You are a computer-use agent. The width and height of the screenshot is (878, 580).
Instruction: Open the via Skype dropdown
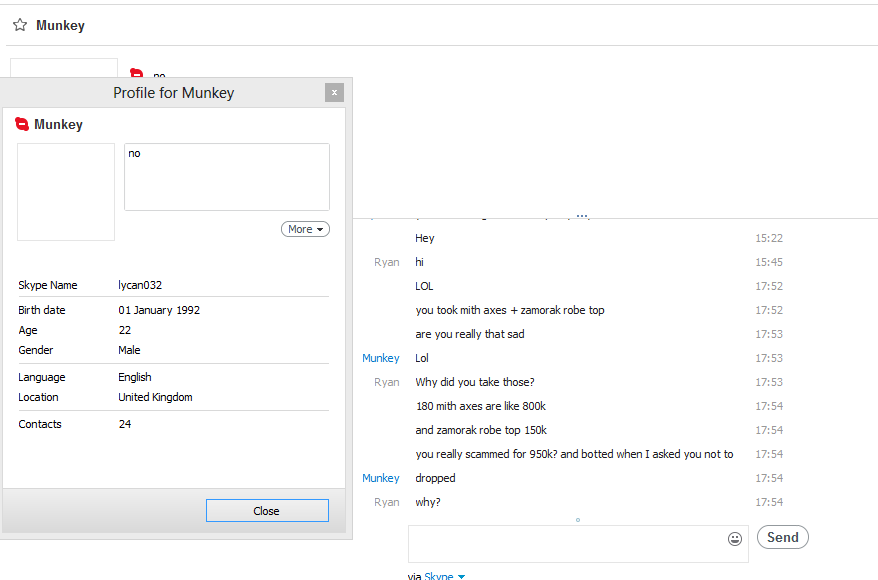(x=461, y=576)
